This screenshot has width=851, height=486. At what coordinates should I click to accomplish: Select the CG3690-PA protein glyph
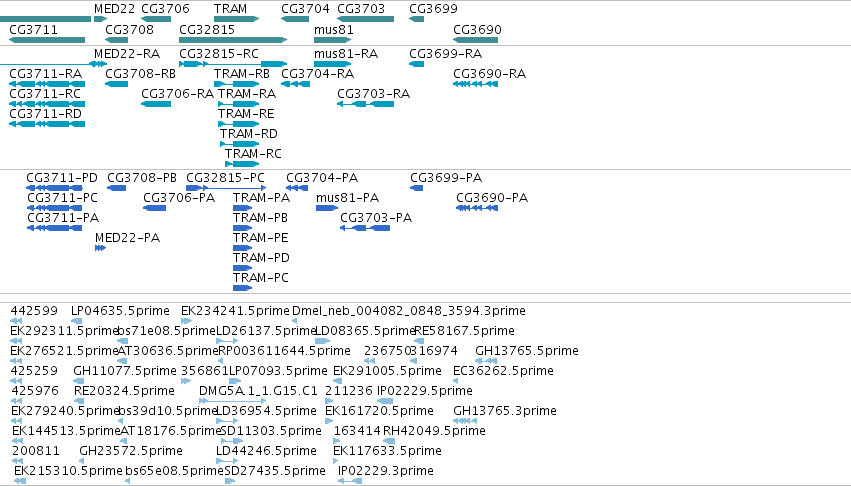point(477,208)
